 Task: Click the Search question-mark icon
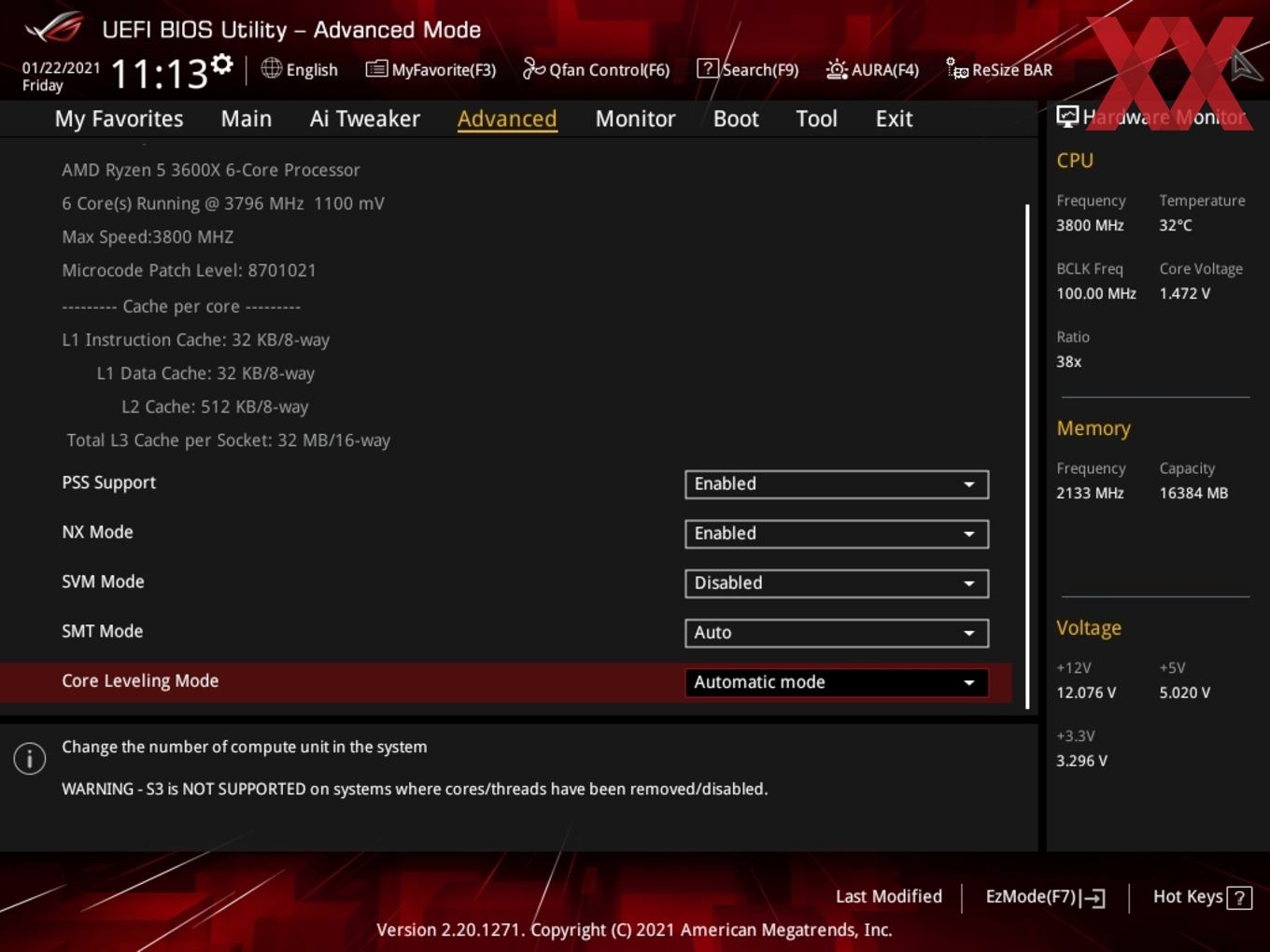(x=708, y=69)
